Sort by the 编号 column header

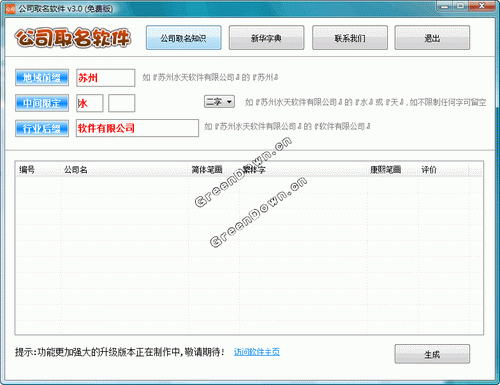tap(39, 170)
